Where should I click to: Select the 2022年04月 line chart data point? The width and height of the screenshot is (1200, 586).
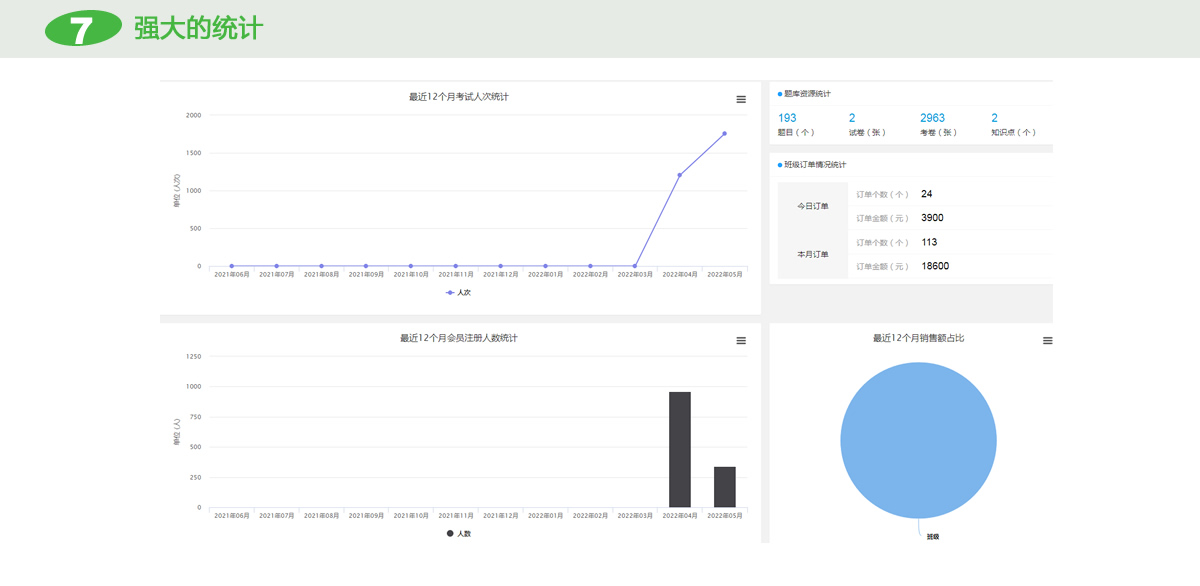coord(680,175)
